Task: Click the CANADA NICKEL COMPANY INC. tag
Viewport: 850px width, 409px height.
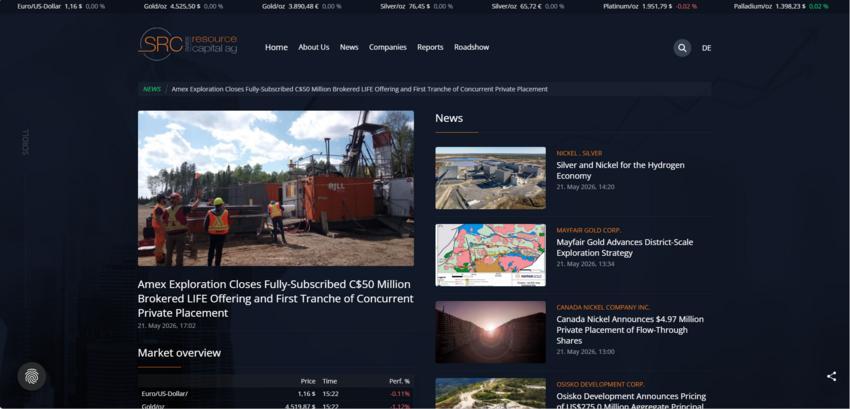Action: tap(603, 308)
